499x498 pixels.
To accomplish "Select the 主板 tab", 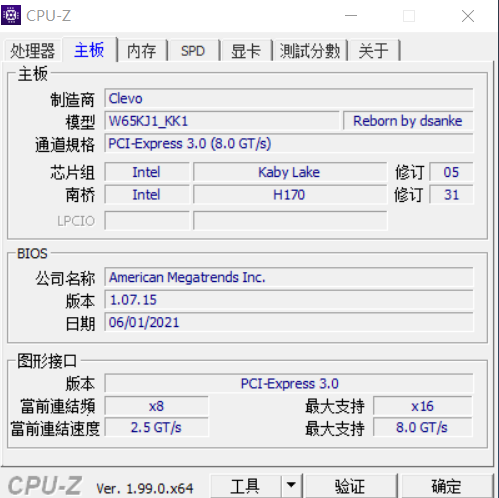I will pos(89,50).
